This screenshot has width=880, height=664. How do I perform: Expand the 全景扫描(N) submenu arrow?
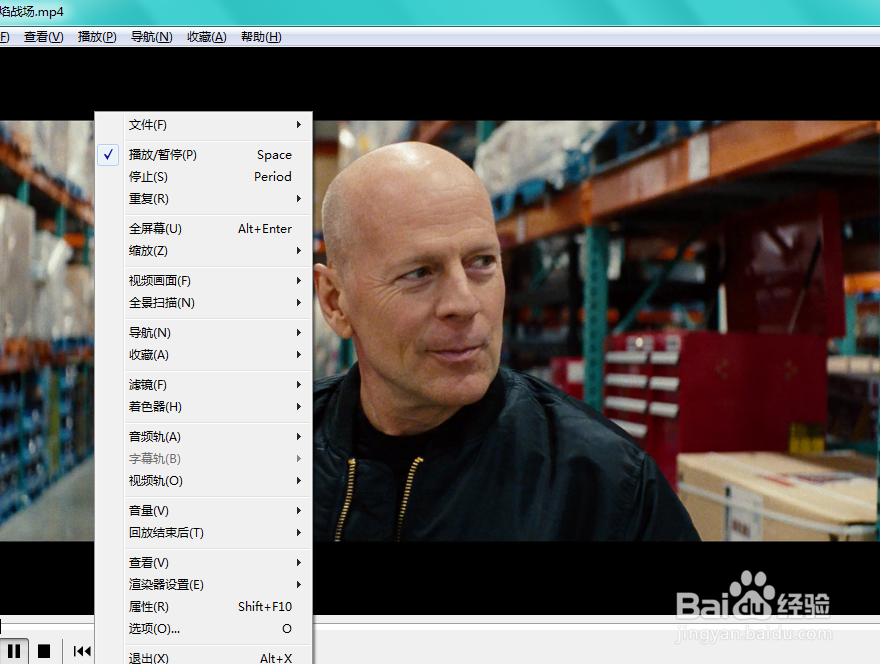(x=299, y=303)
